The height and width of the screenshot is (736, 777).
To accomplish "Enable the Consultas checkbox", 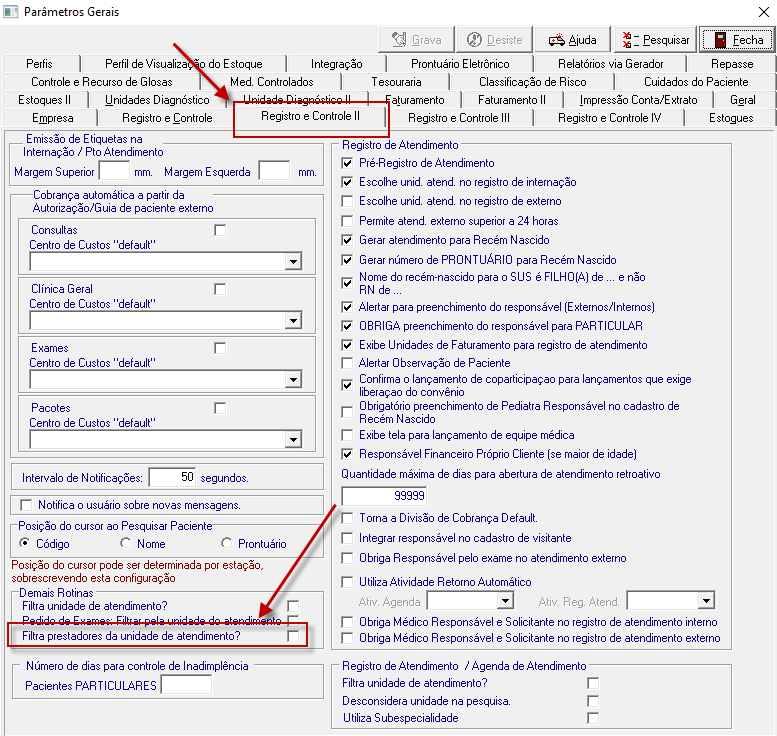I will 220,230.
